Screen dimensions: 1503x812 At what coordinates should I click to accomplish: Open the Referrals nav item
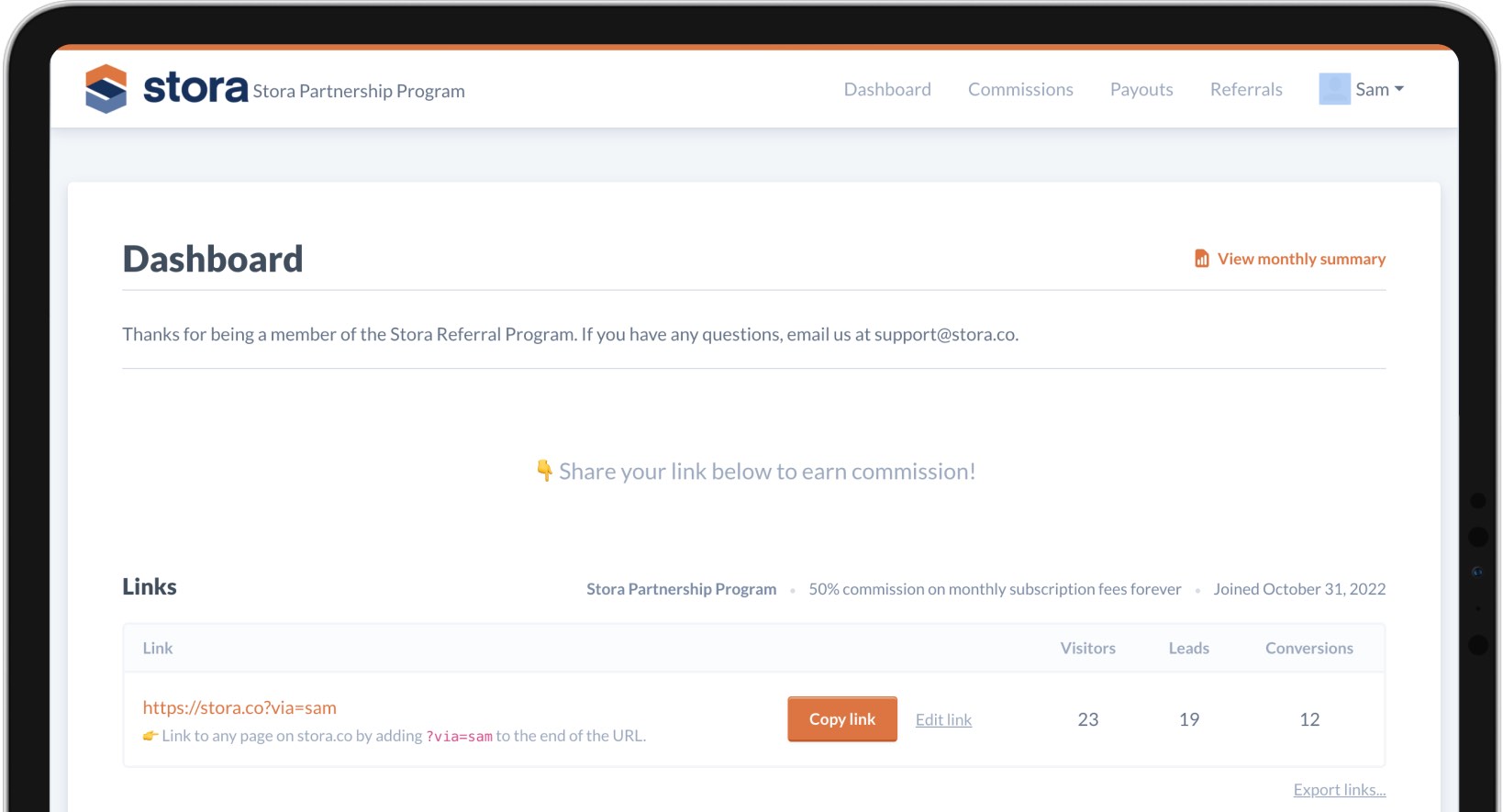pos(1246,89)
